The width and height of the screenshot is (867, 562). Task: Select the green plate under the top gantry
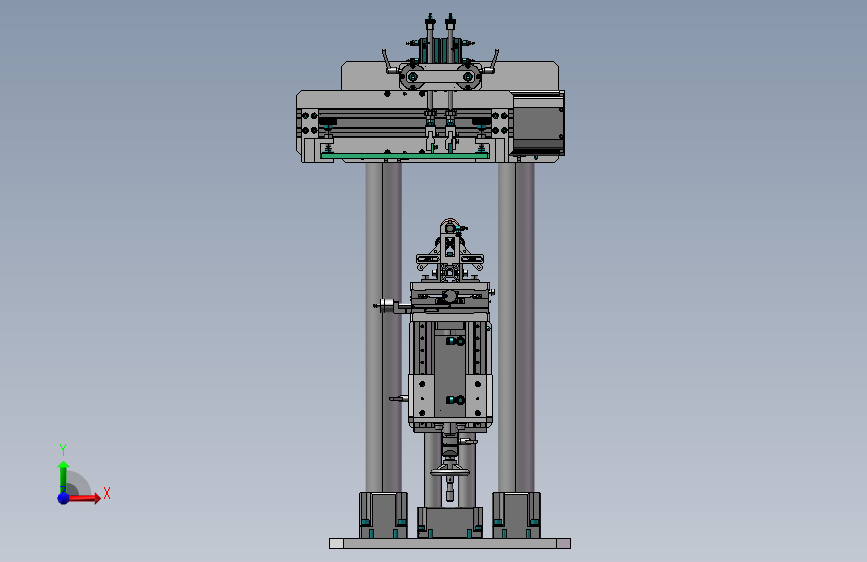405,156
